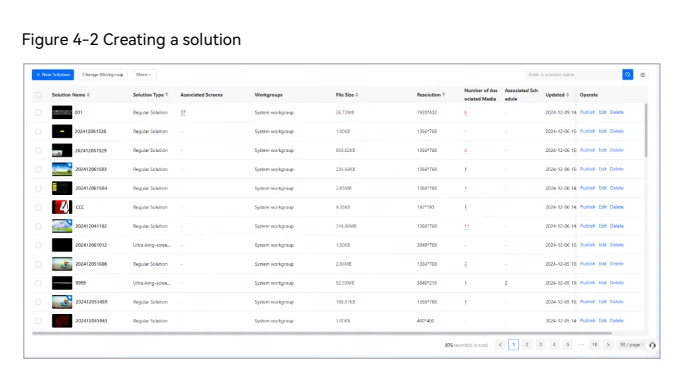Go to page 3

click(541, 345)
